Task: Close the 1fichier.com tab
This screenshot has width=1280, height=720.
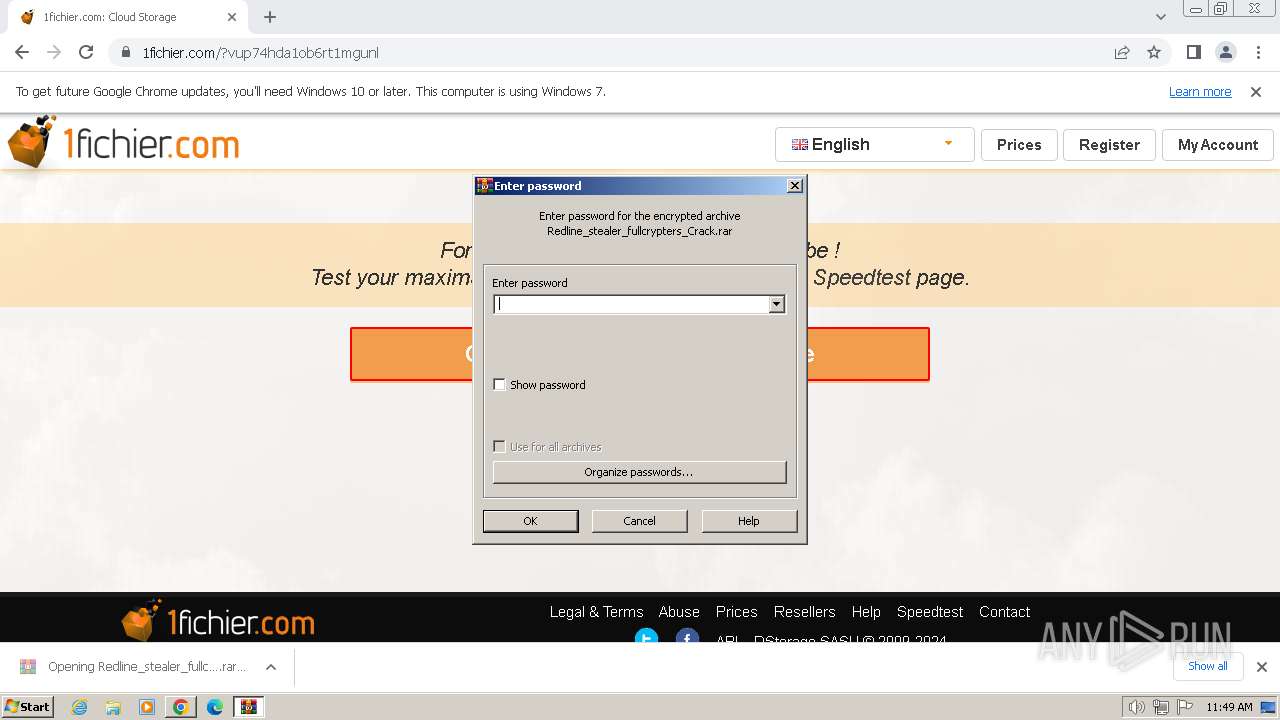Action: tap(232, 17)
